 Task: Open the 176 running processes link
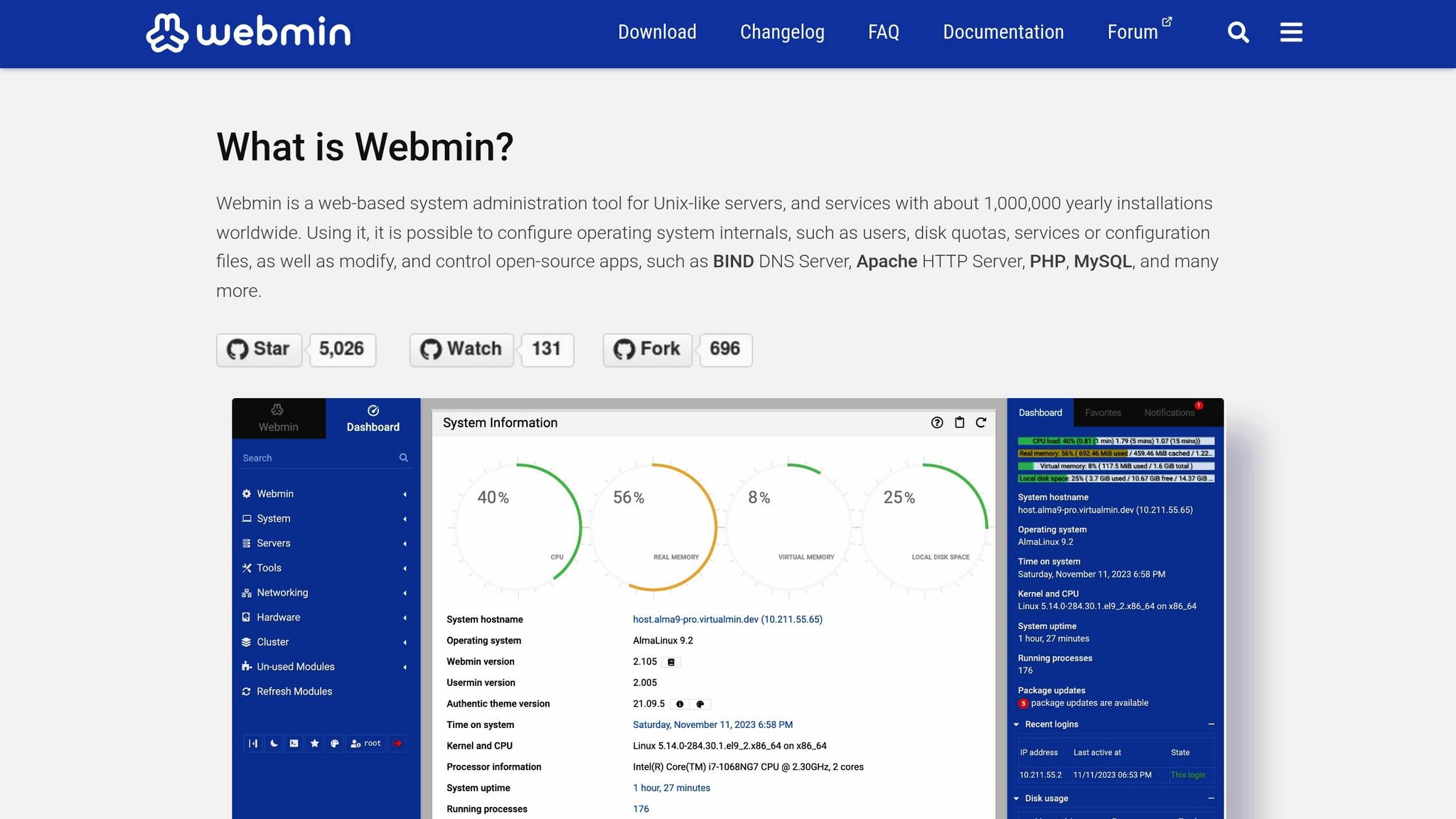click(641, 809)
